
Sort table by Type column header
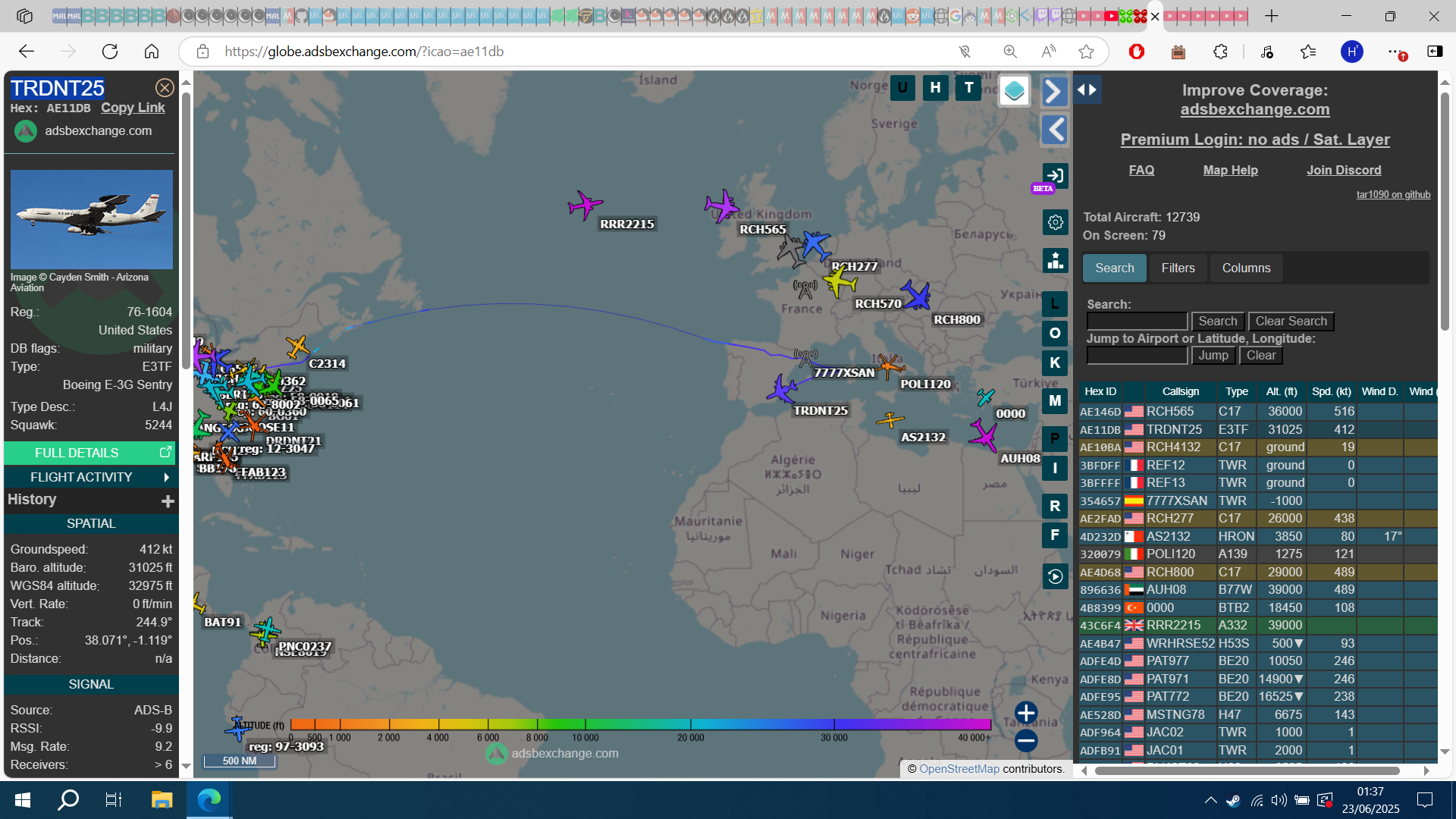(x=1237, y=392)
